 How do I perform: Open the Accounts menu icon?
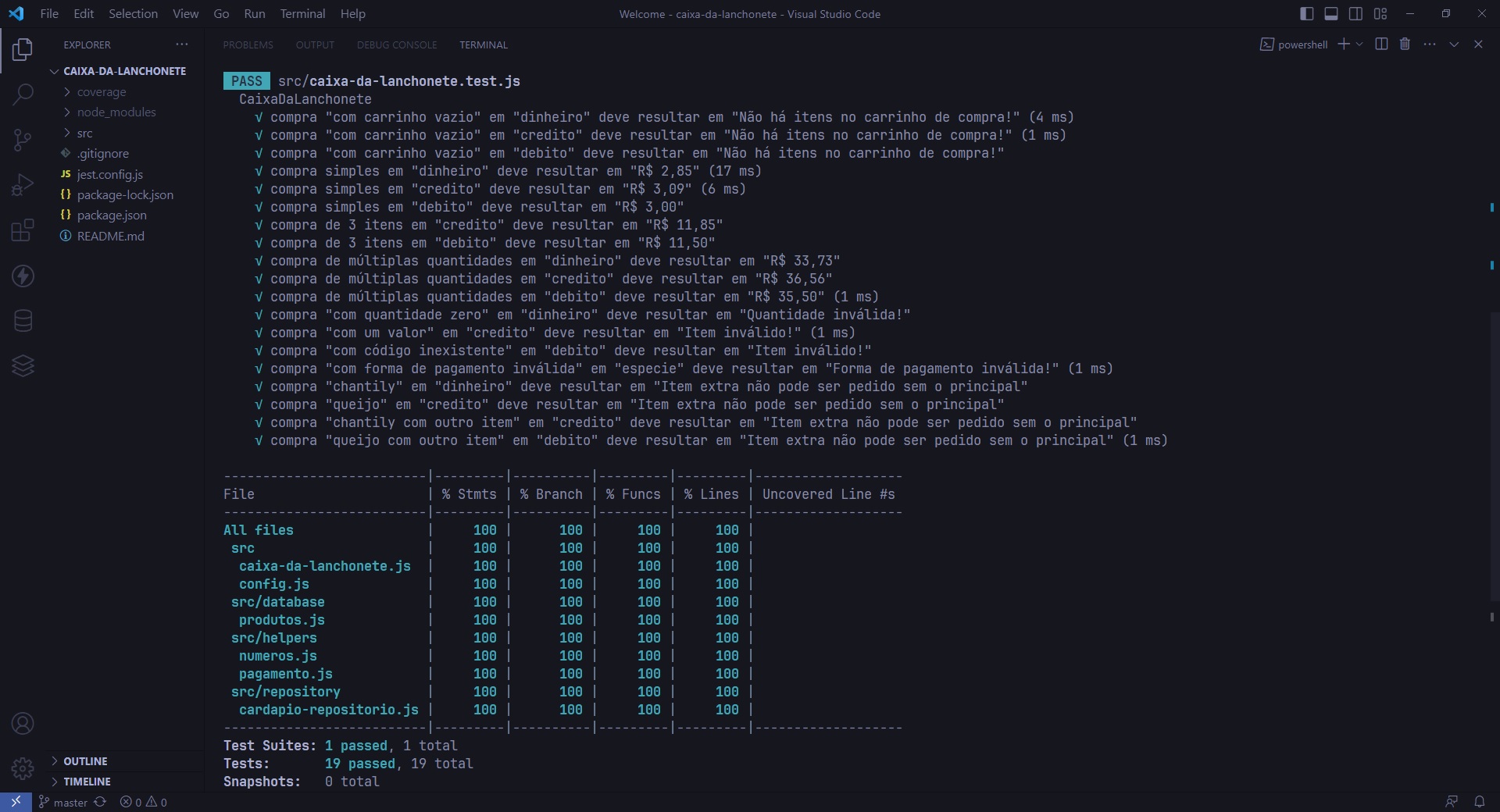[x=23, y=724]
